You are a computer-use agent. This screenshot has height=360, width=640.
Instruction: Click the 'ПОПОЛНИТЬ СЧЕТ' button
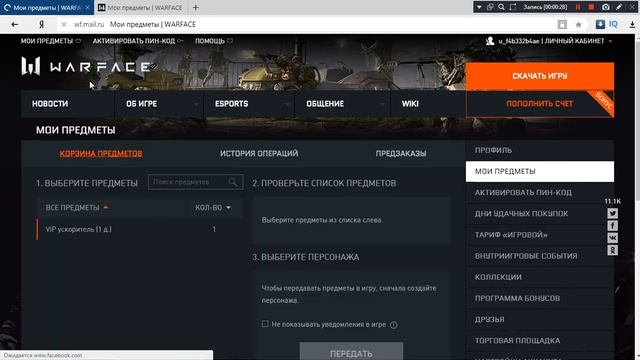click(x=540, y=104)
